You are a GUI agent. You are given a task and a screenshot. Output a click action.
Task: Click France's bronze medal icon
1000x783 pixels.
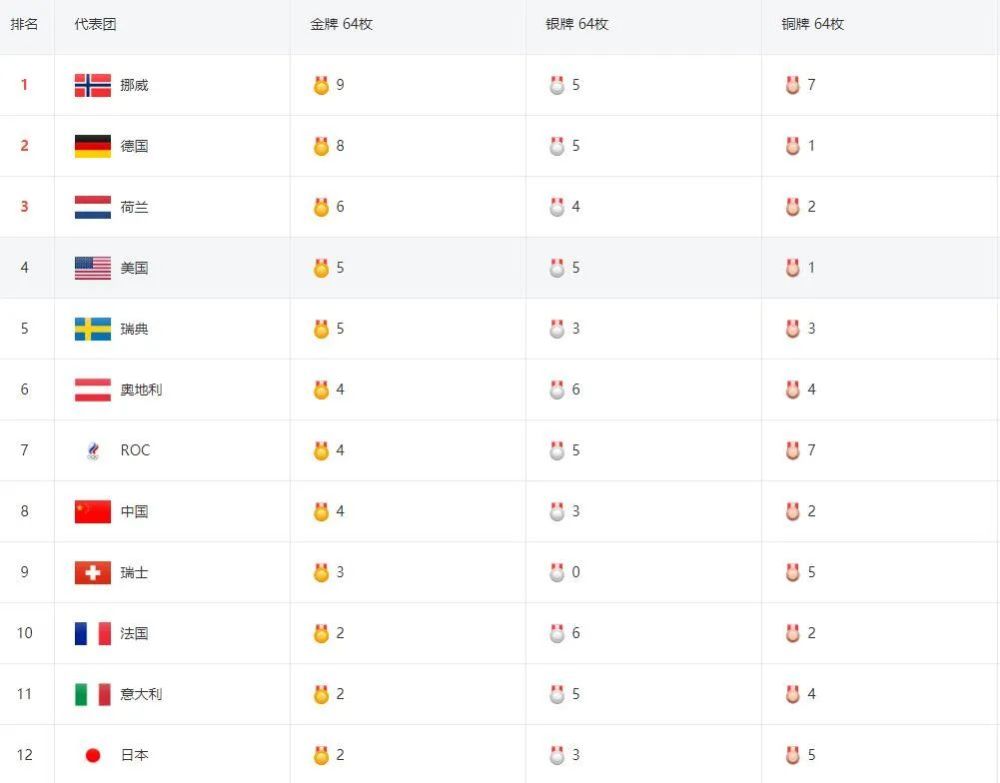tap(792, 633)
